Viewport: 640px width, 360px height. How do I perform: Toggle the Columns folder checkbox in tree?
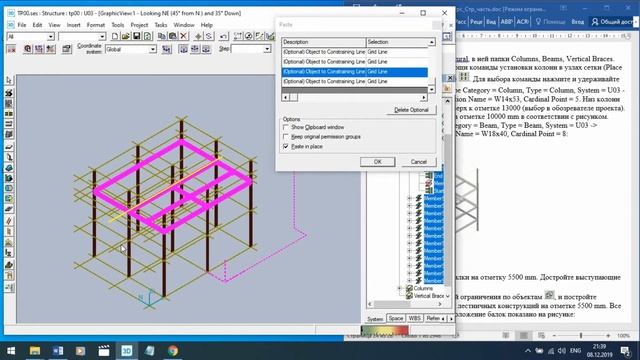409,288
